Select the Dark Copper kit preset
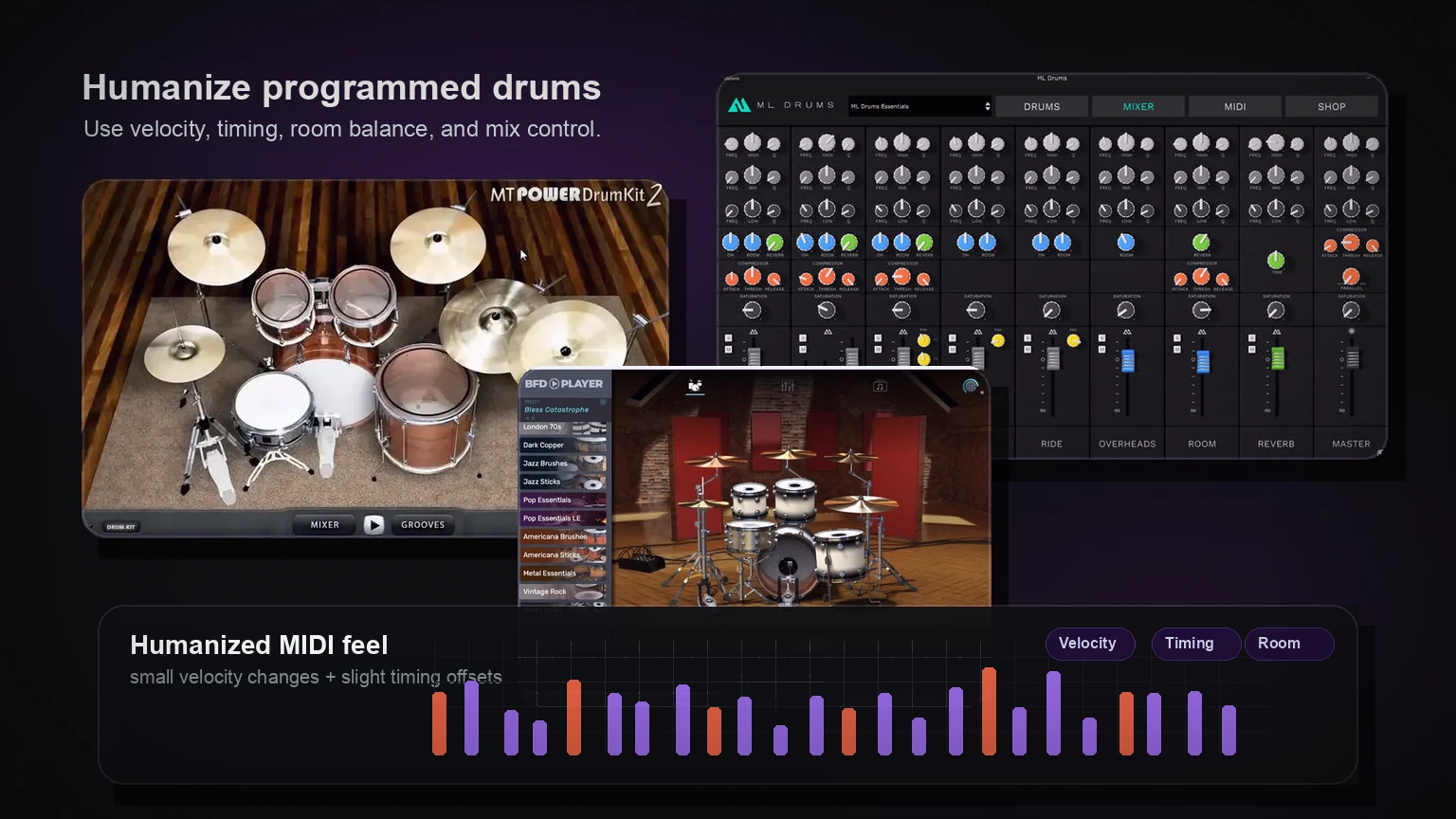1456x819 pixels. [563, 445]
